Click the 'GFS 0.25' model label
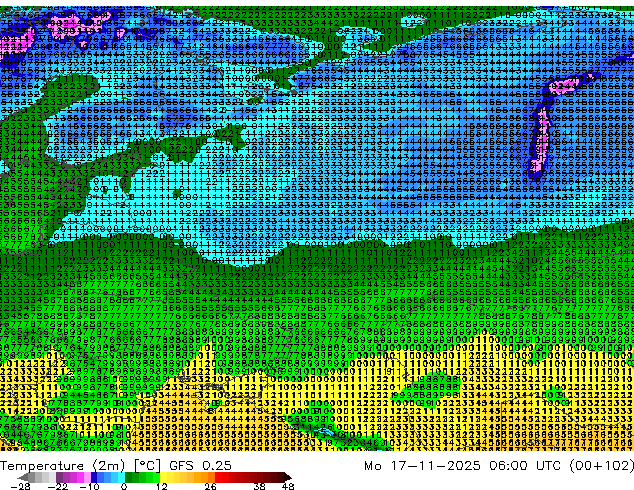The height and width of the screenshot is (490, 634). [x=200, y=466]
